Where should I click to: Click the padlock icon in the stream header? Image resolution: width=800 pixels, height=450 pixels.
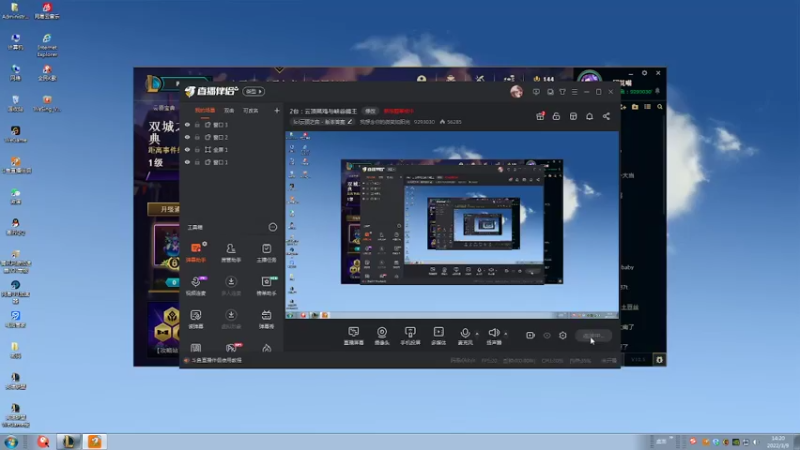(556, 116)
